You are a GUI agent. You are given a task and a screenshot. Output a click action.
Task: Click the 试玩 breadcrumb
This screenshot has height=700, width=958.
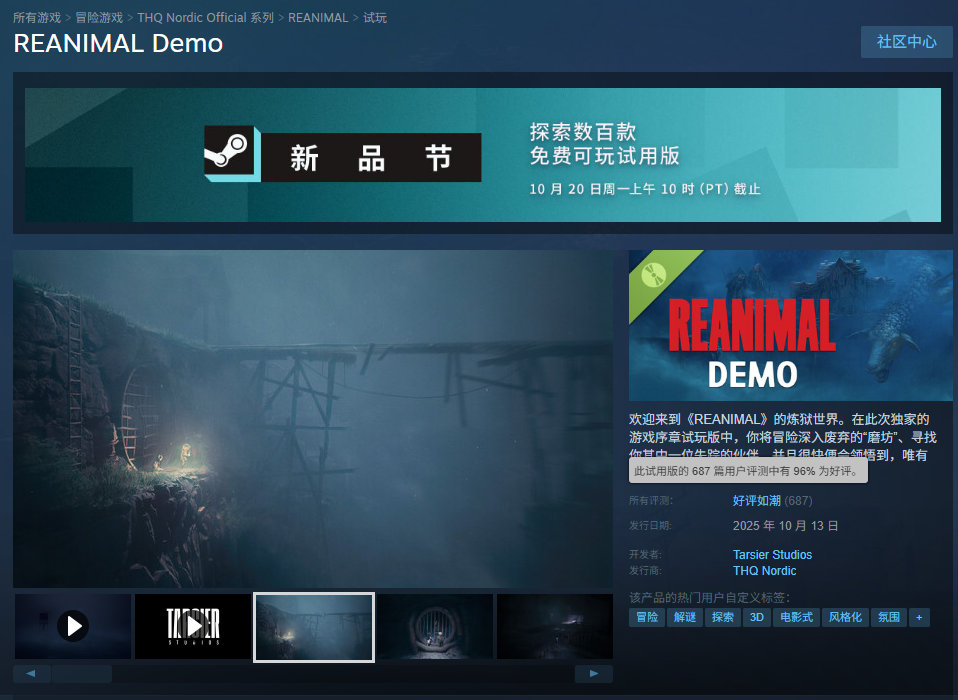375,18
